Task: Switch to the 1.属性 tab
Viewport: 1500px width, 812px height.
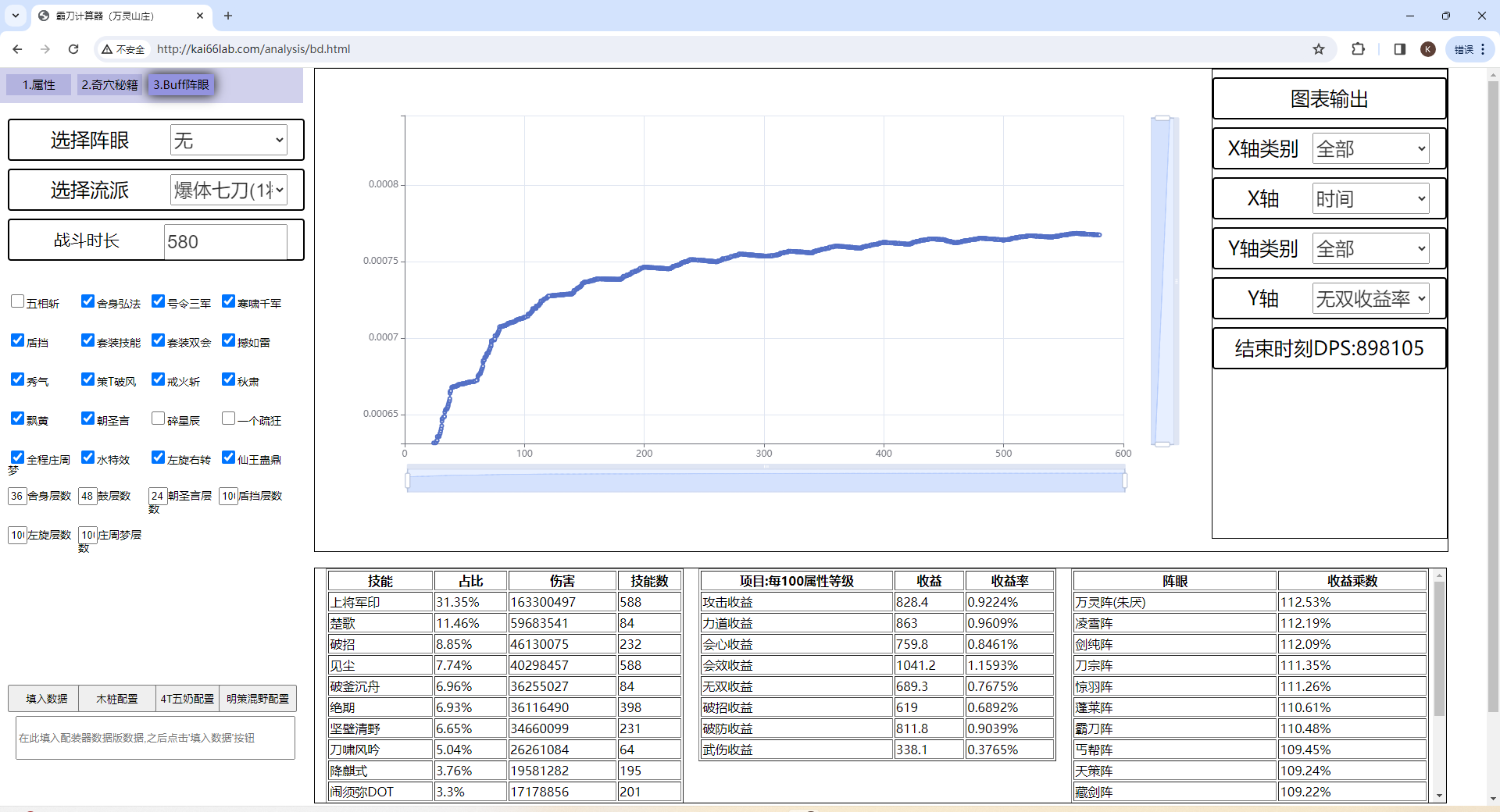Action: click(38, 84)
